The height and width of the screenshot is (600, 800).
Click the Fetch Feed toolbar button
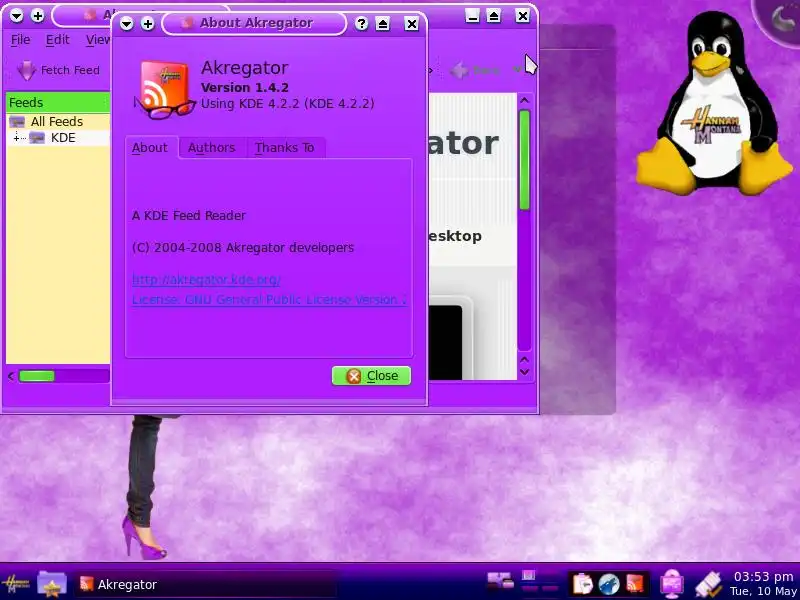[x=58, y=70]
